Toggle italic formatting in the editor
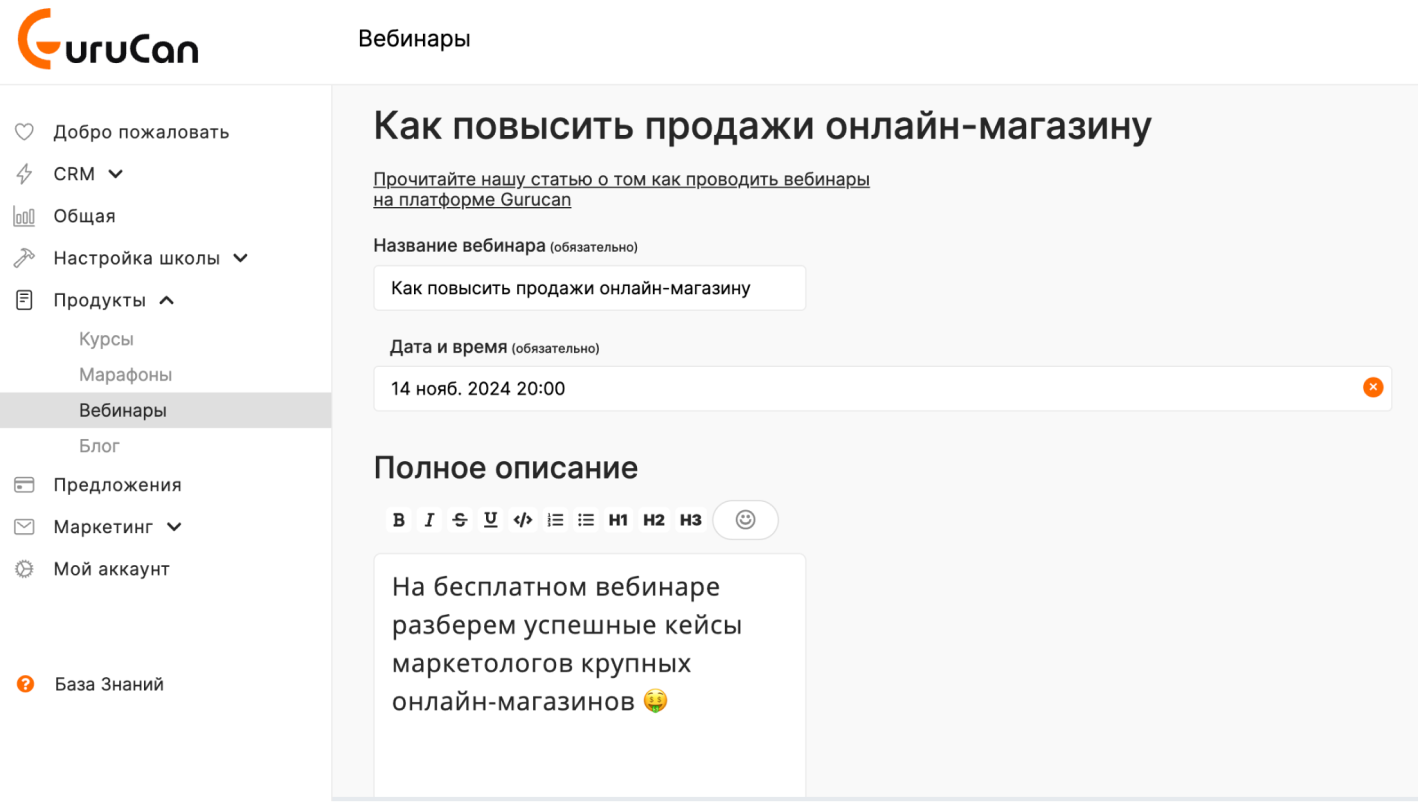 click(429, 520)
